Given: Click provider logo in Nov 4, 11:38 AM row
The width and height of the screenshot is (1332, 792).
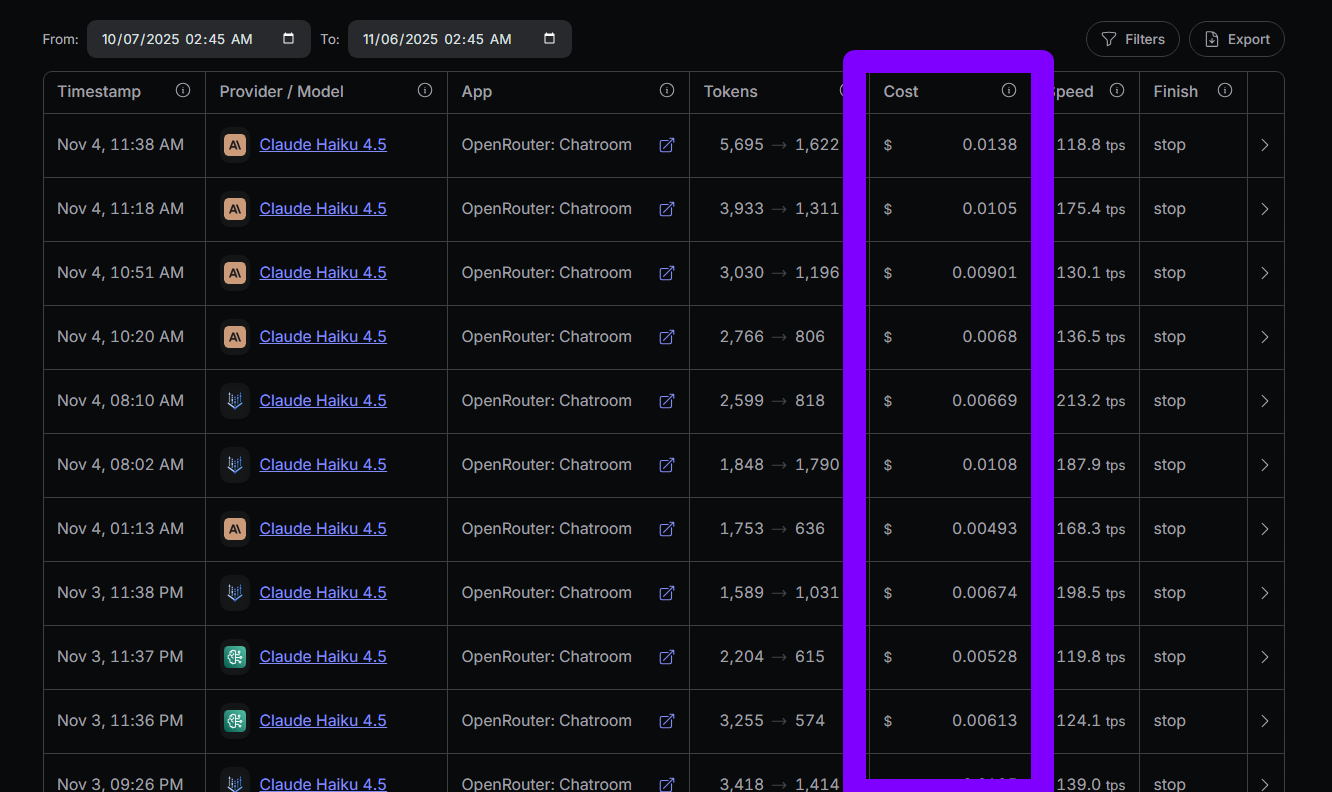Looking at the screenshot, I should coord(235,145).
